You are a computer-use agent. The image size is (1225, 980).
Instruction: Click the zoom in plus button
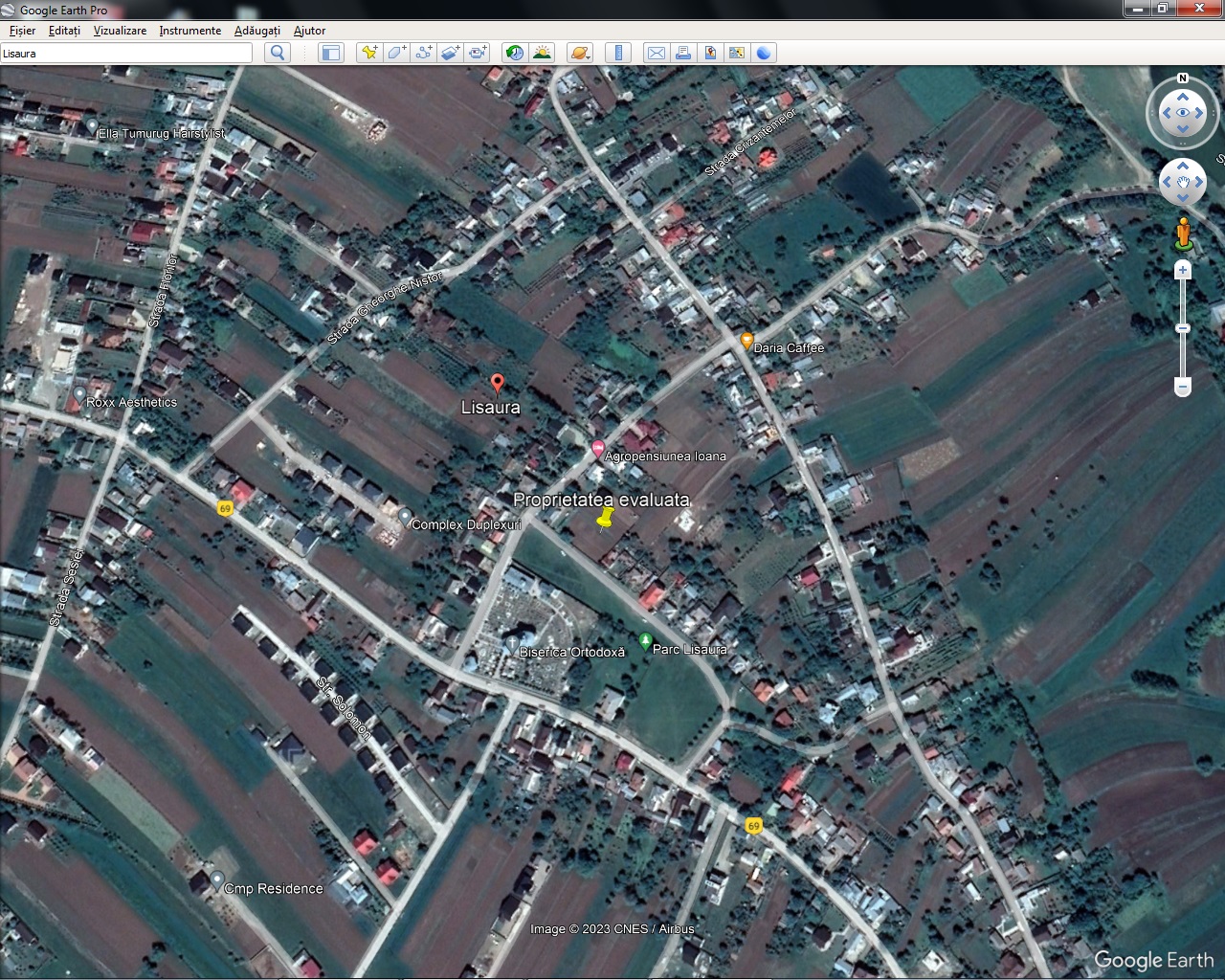coord(1183,271)
